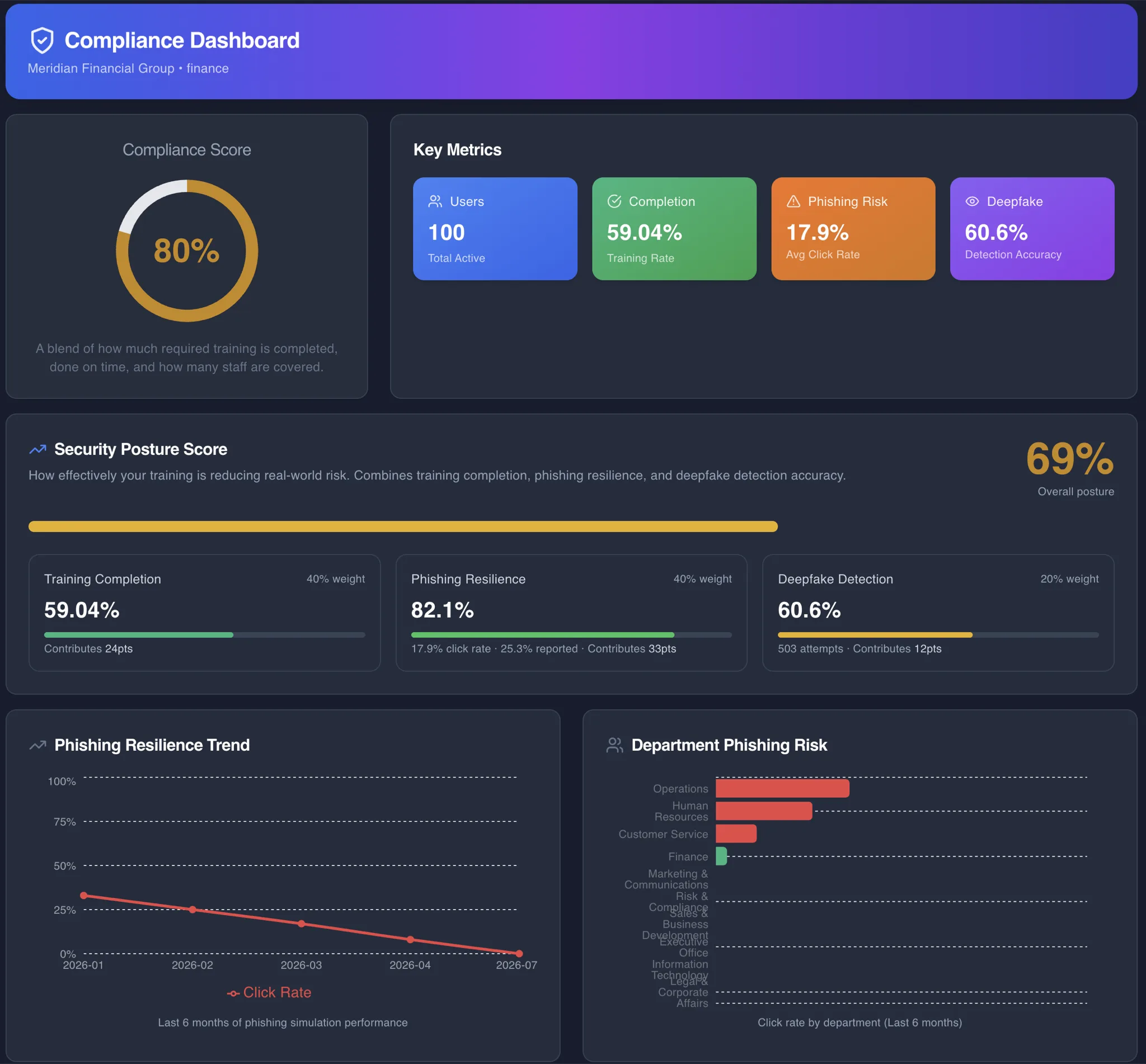Screen dimensions: 1146x1064
Task: Click the Phishing Risk warning triangle icon
Action: click(793, 201)
